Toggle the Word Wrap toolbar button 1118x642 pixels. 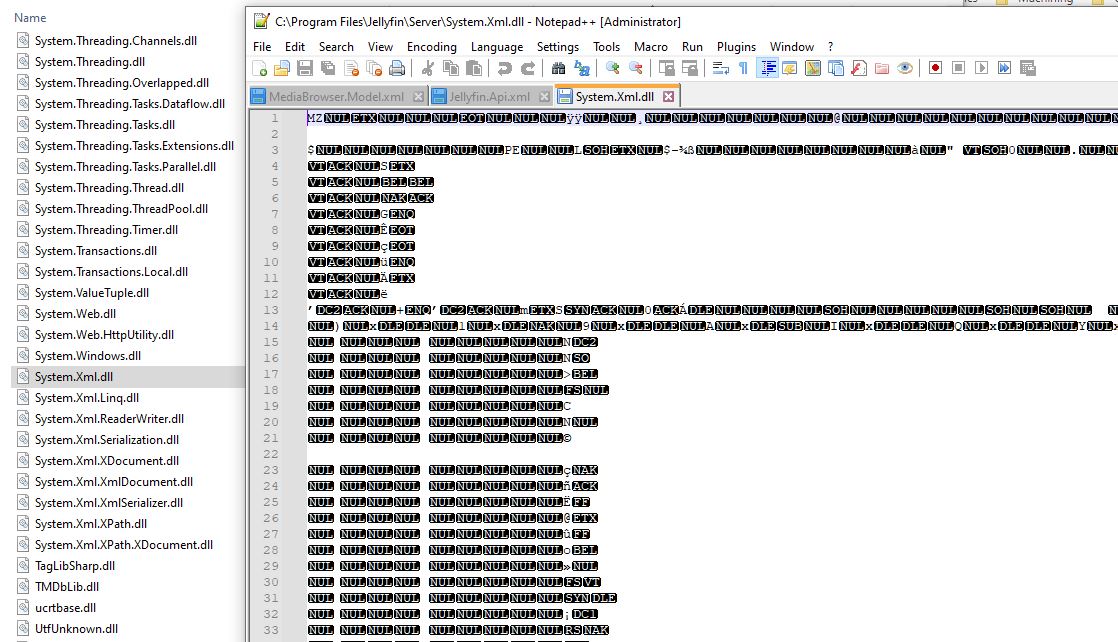coord(720,68)
